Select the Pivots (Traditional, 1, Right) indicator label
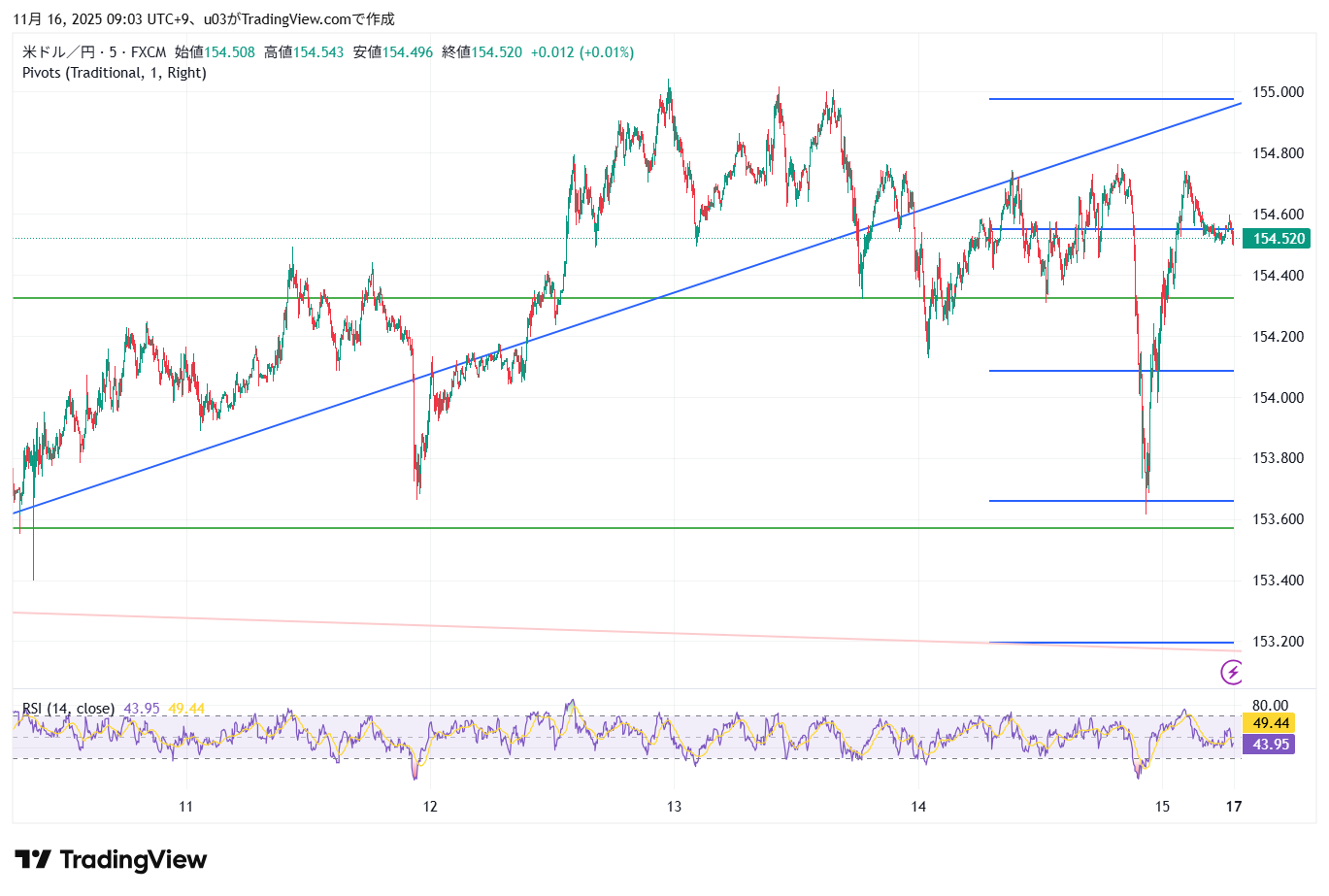The height and width of the screenshot is (896, 1329). (115, 73)
